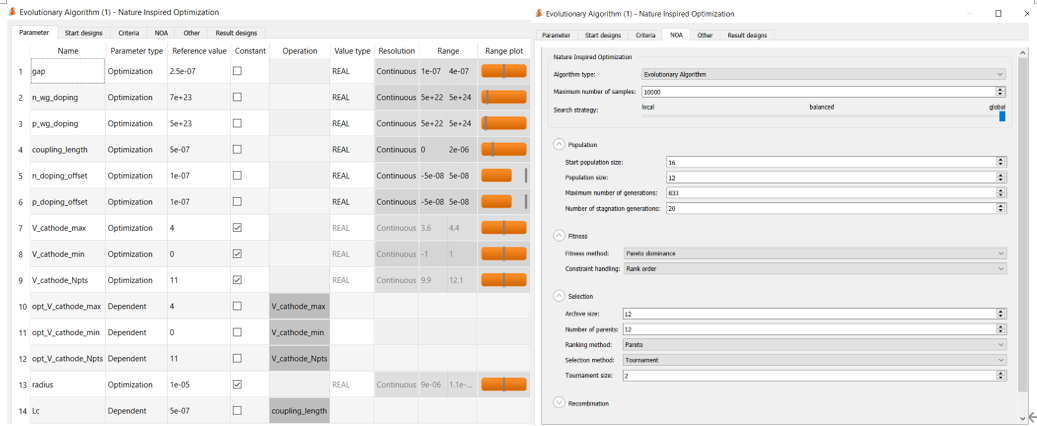Viewport: 1037px width, 426px height.
Task: Click app icon in left window title bar
Action: [x=11, y=12]
